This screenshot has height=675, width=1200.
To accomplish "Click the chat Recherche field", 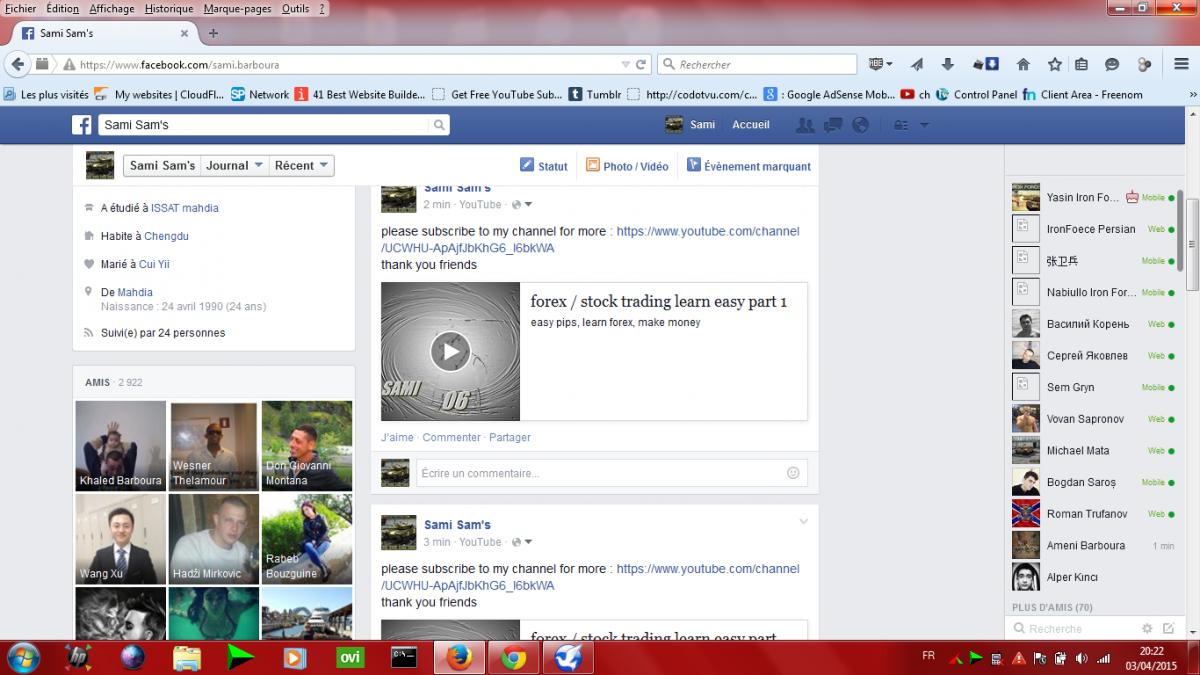I will (x=1072, y=628).
